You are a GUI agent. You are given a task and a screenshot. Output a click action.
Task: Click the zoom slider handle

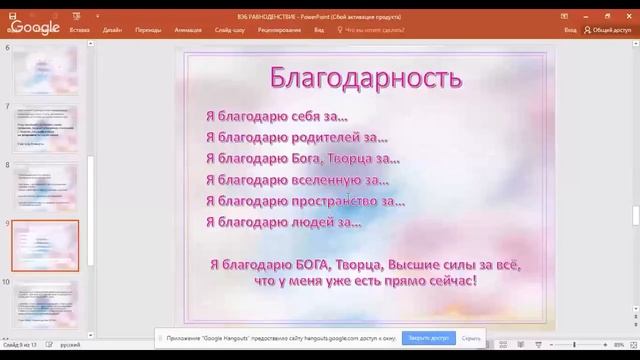(574, 345)
